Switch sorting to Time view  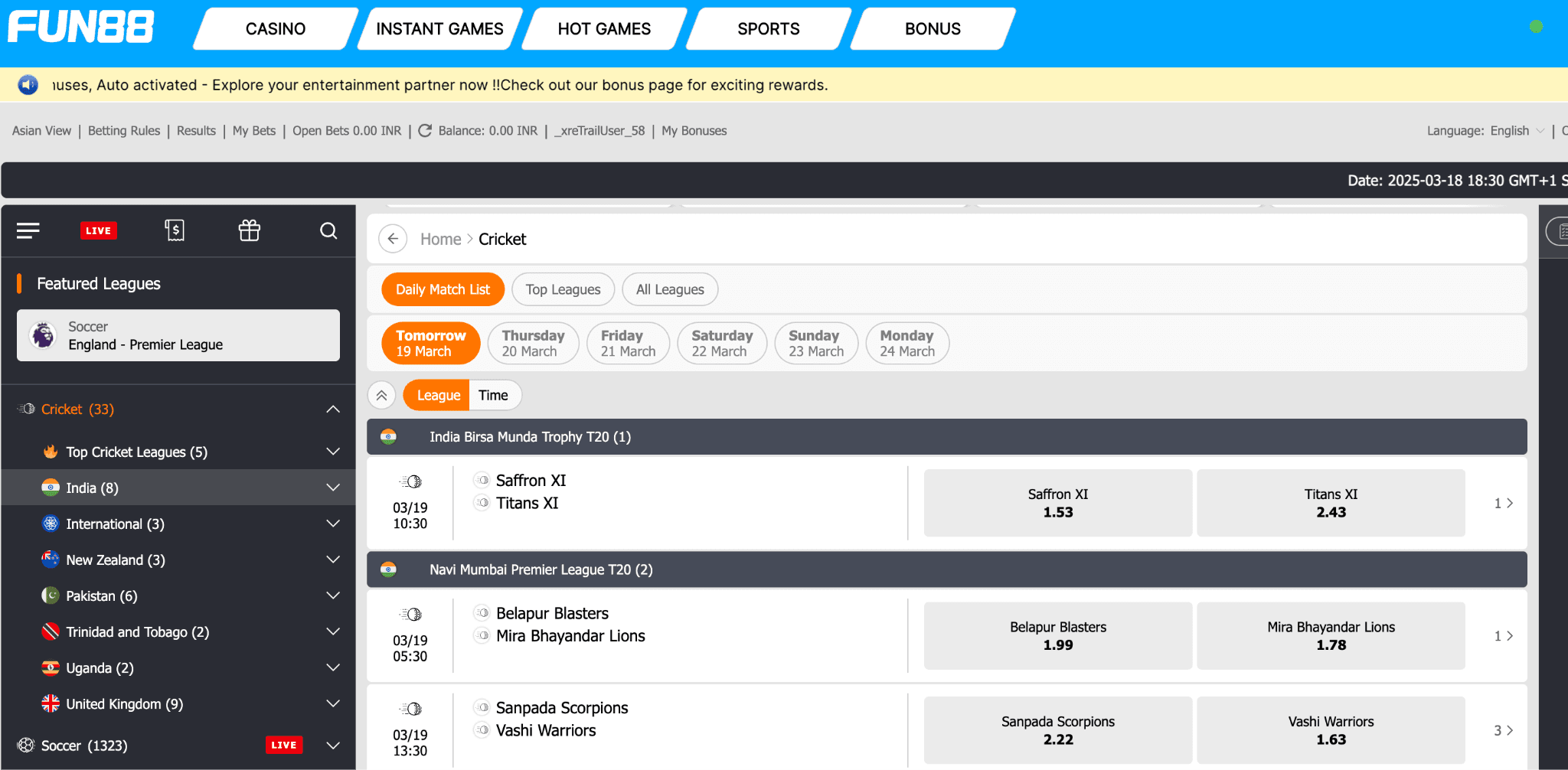pos(494,395)
